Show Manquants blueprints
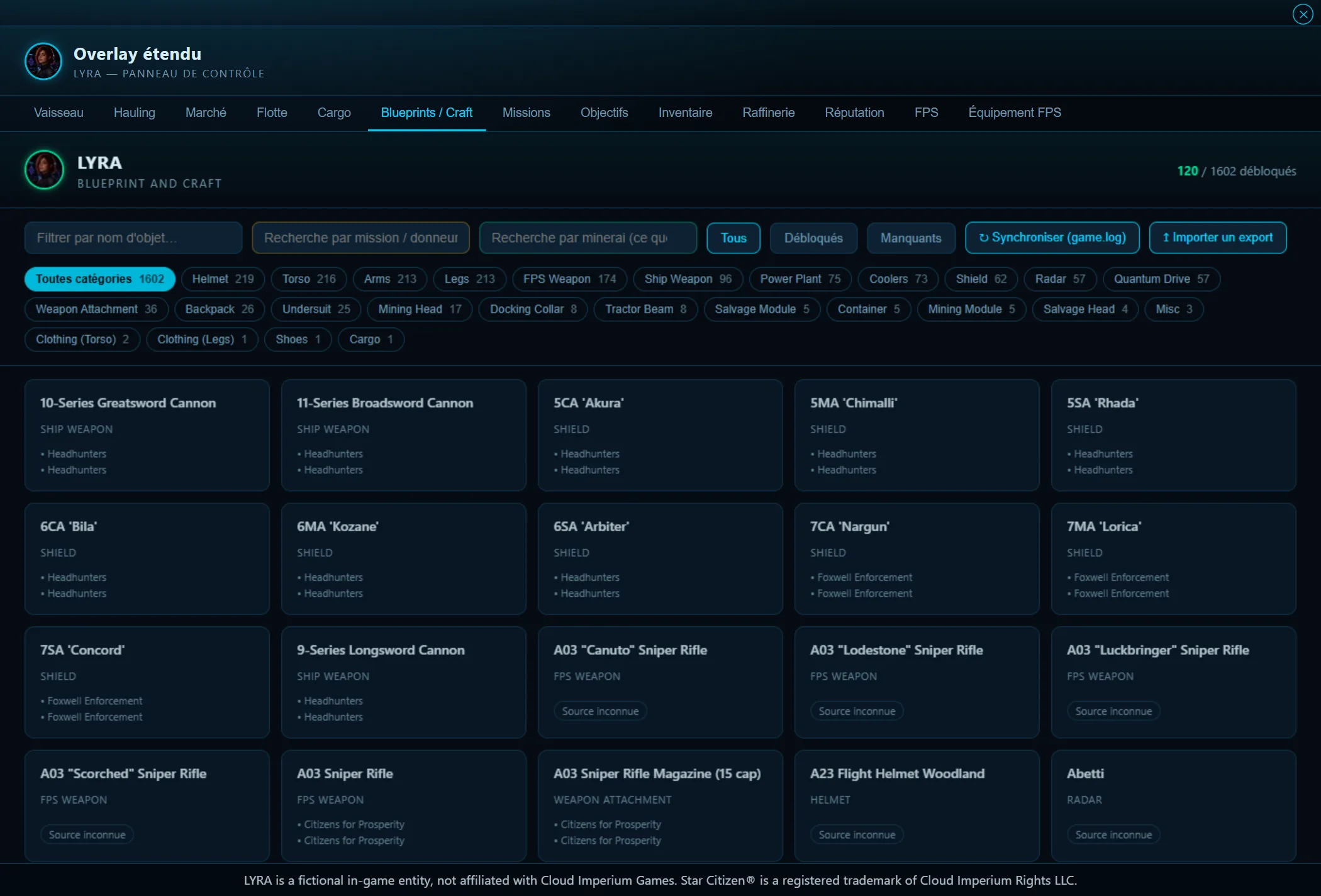This screenshot has height=896, width=1321. (x=911, y=238)
